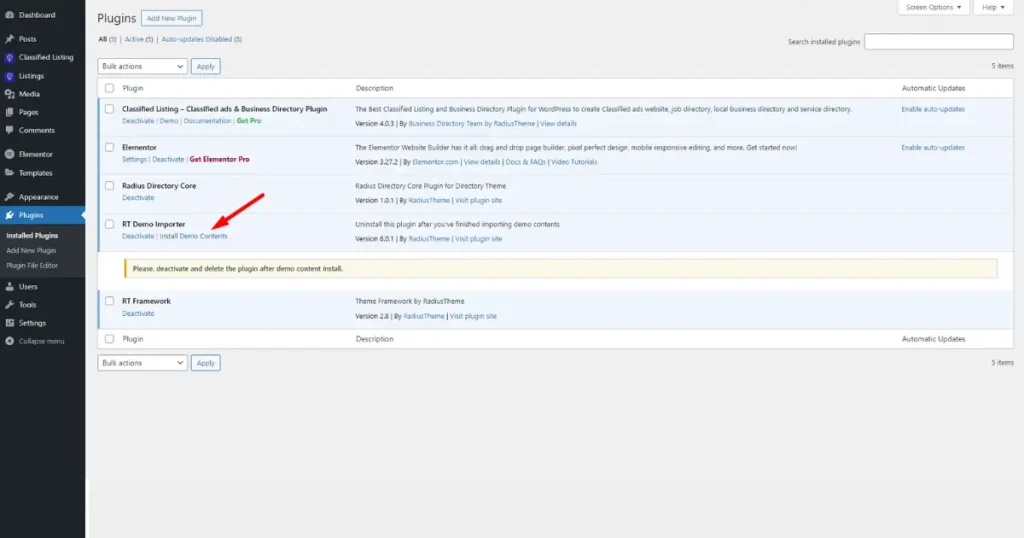Viewport: 1024px width, 538px height.
Task: Check the Radius Directory Core checkbox
Action: [109, 185]
